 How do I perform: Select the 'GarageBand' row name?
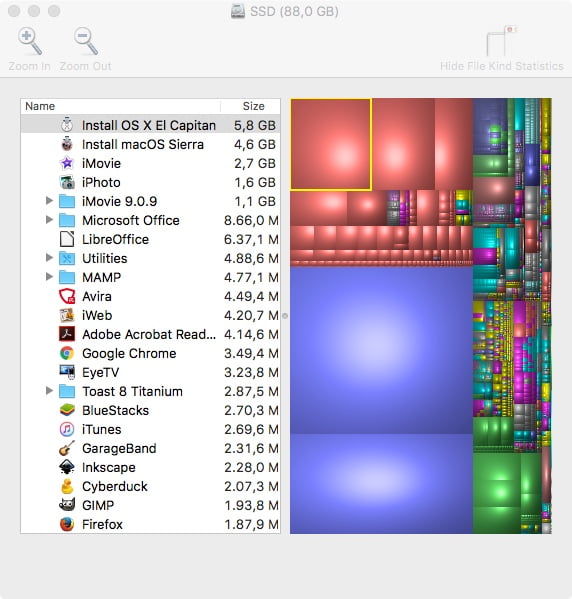click(x=119, y=448)
